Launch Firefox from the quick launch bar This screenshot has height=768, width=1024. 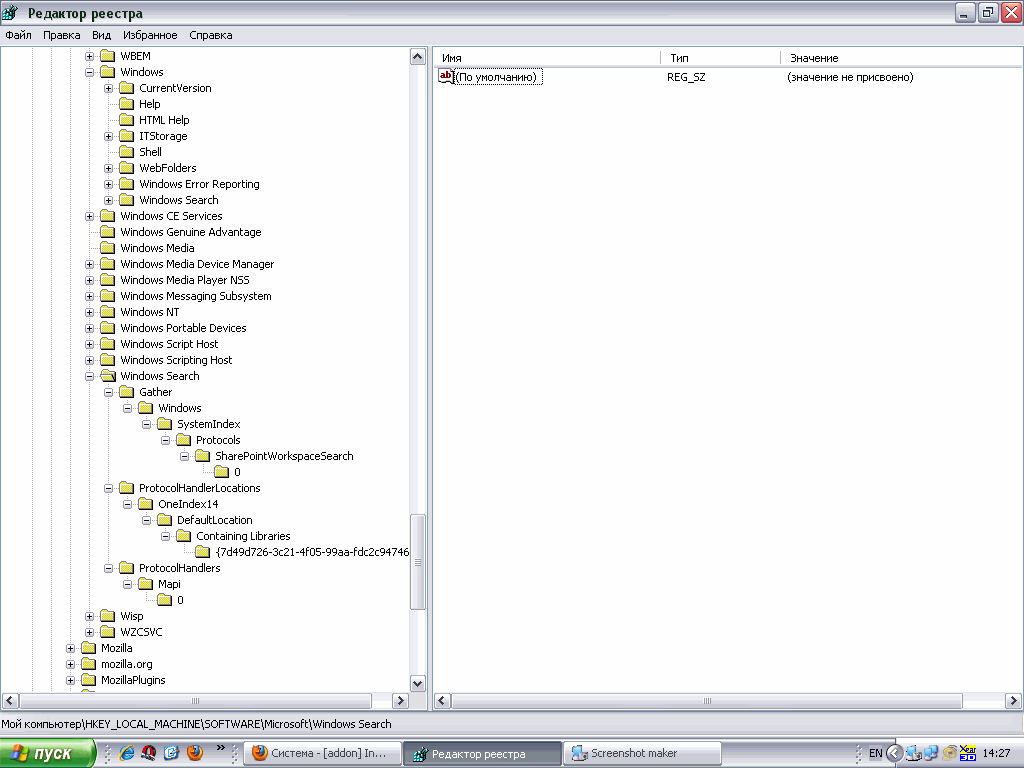tap(194, 753)
